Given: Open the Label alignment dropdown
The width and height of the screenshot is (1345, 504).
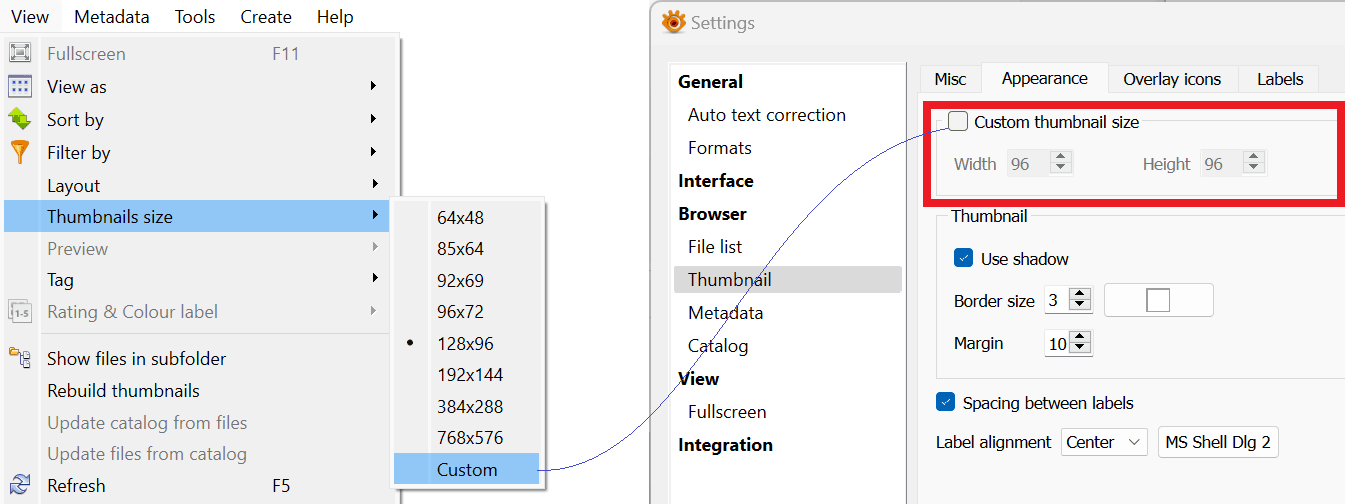Looking at the screenshot, I should (1104, 442).
